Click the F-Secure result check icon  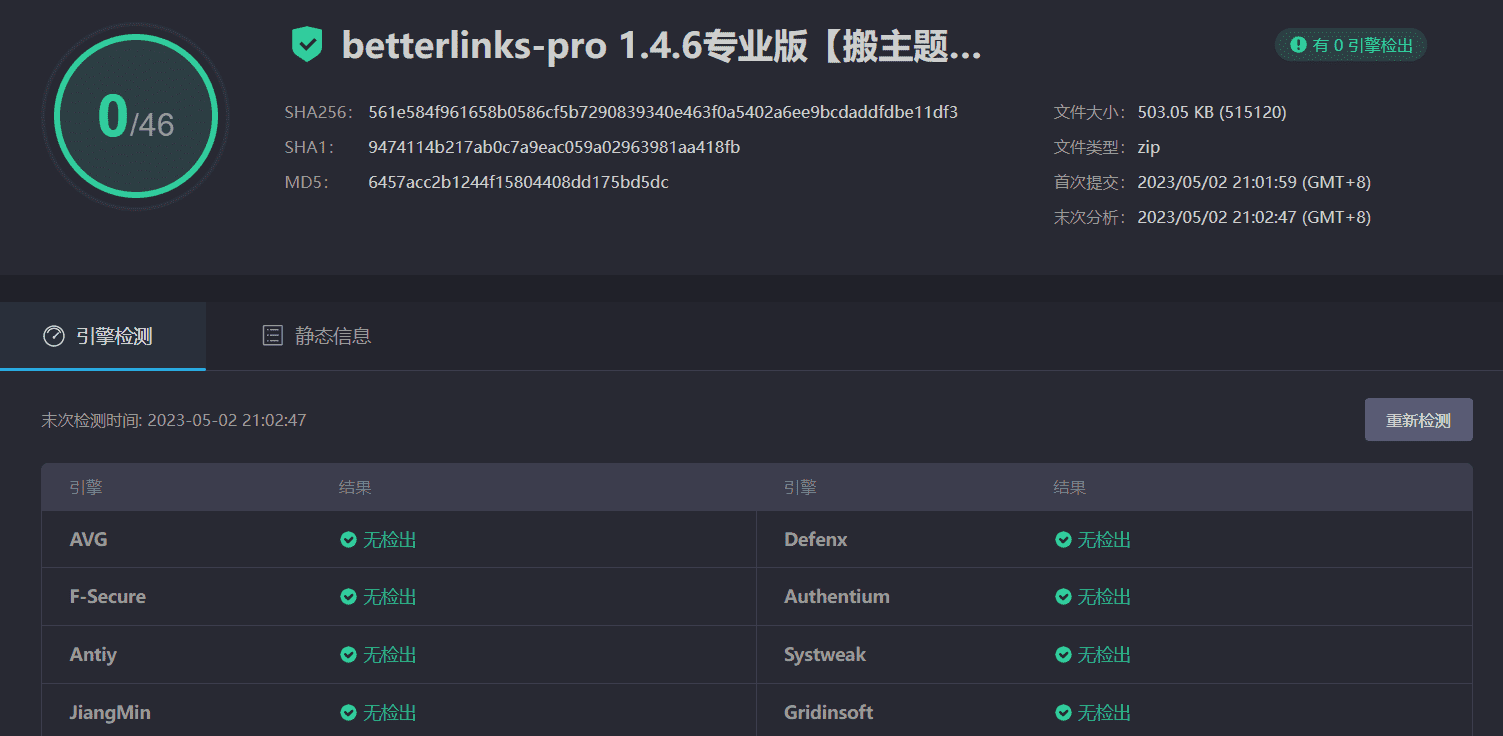[348, 597]
